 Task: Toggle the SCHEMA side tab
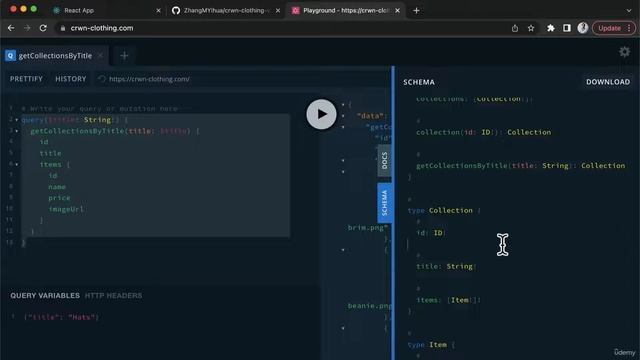[x=384, y=203]
